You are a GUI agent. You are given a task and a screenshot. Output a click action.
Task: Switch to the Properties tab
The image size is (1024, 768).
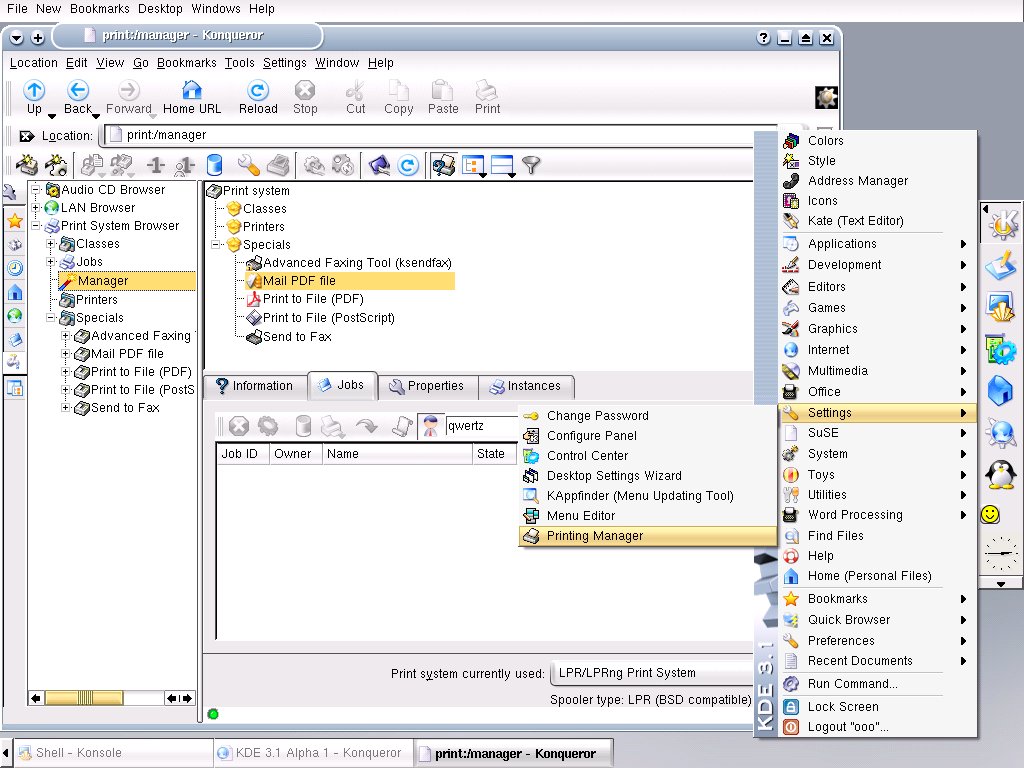pos(428,386)
